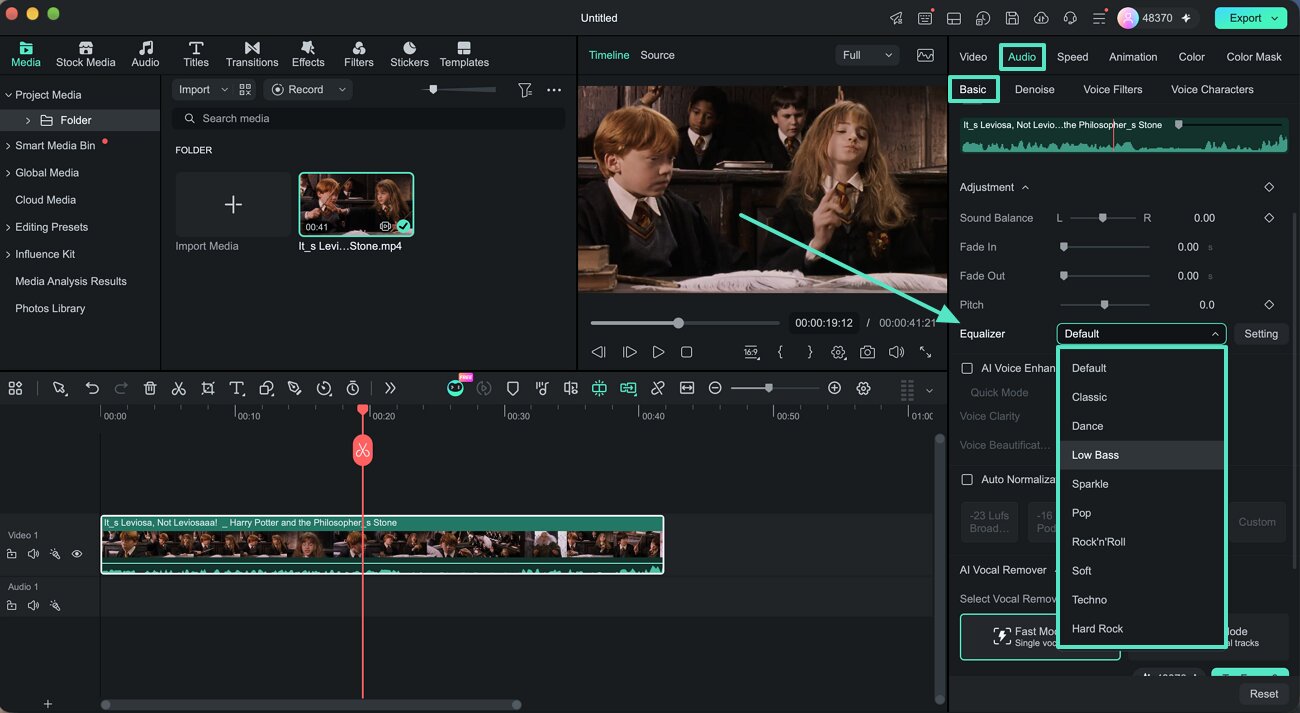Click the undo arrow icon
1300x713 pixels.
(92, 388)
